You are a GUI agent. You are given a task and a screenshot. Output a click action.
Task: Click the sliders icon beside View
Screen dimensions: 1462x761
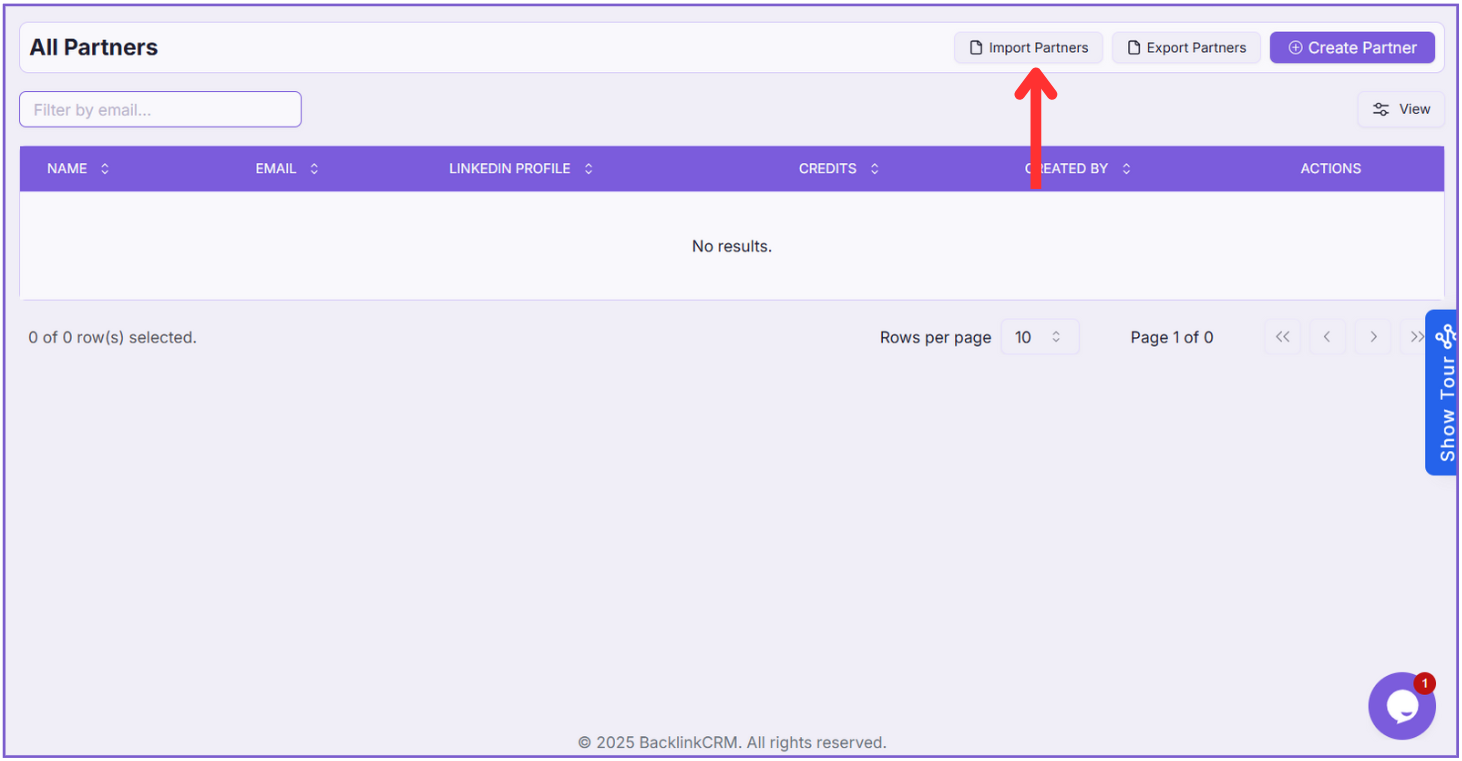1381,109
